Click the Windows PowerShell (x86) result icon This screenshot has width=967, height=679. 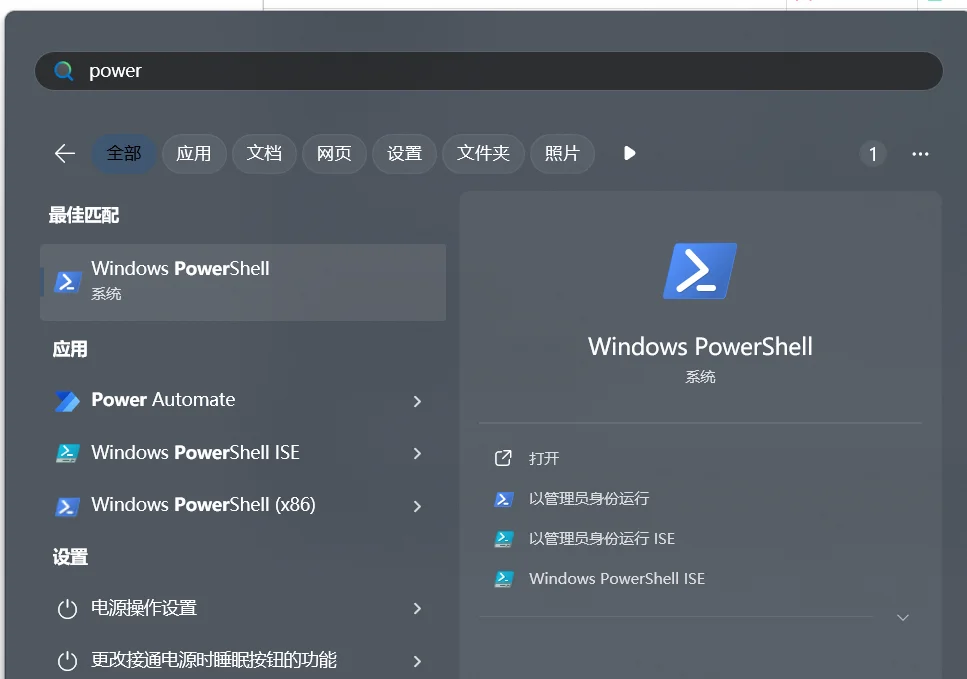[67, 506]
